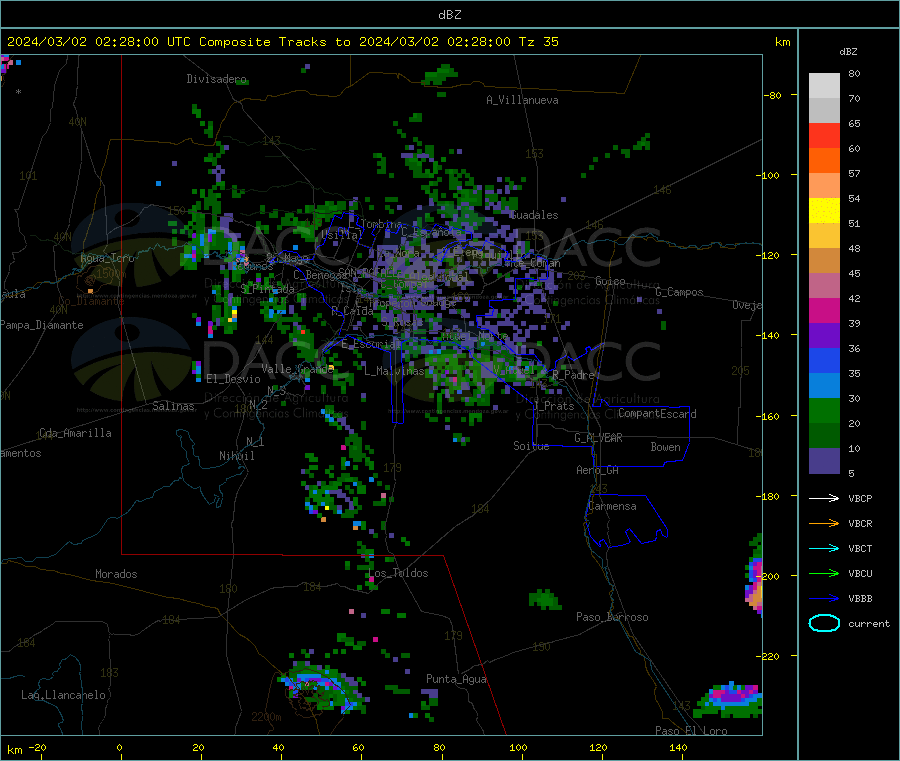Click the dBZ title at top
This screenshot has width=900, height=761.
449,15
